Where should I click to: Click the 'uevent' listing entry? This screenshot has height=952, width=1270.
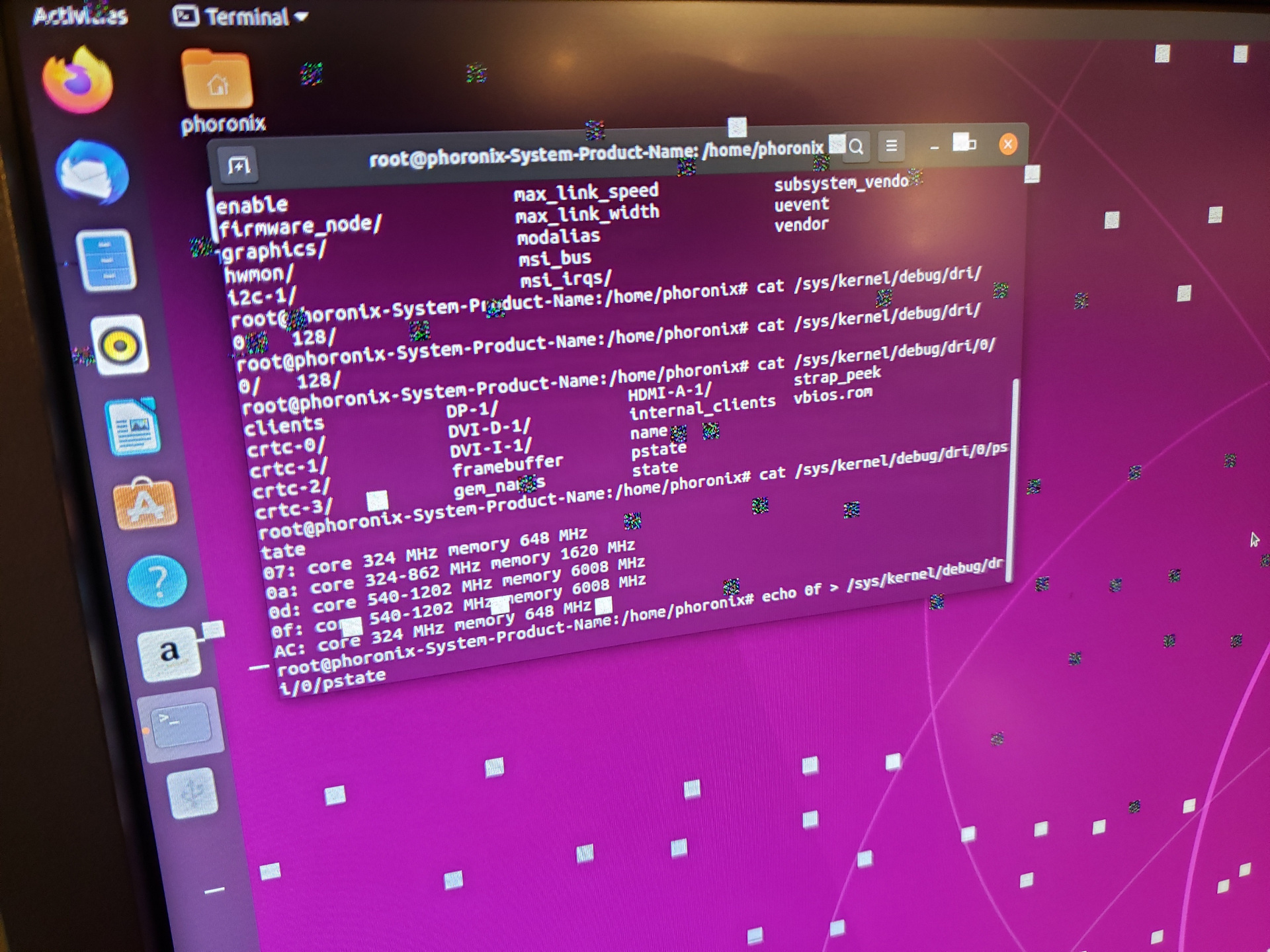(x=802, y=204)
